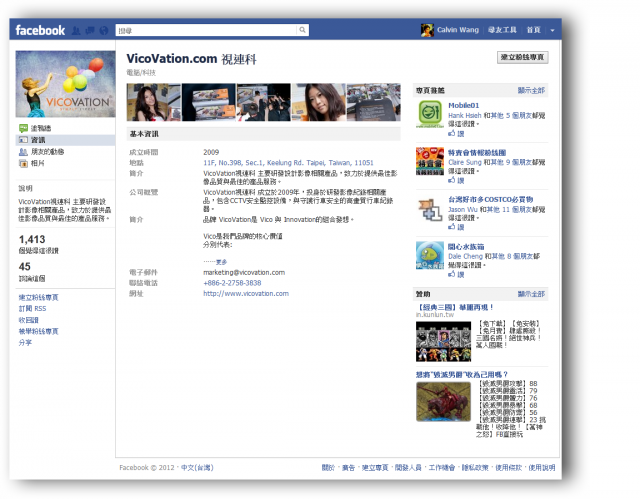Open Calvin Wang profile name link
640x499 pixels.
click(x=458, y=30)
